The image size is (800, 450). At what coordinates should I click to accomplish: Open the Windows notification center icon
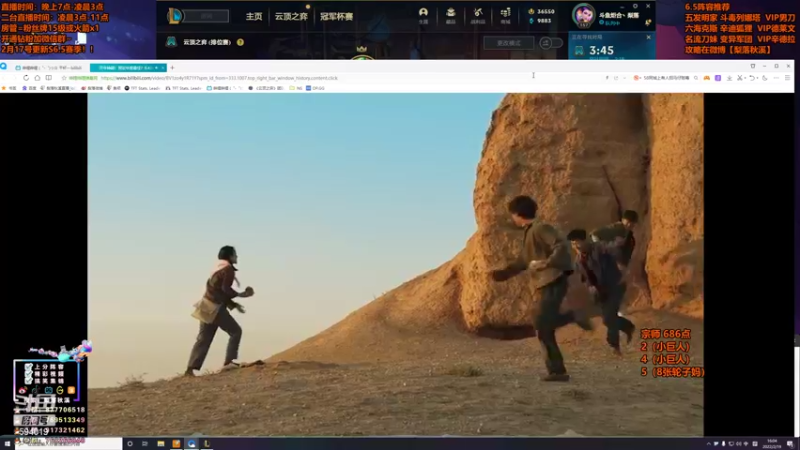click(790, 444)
